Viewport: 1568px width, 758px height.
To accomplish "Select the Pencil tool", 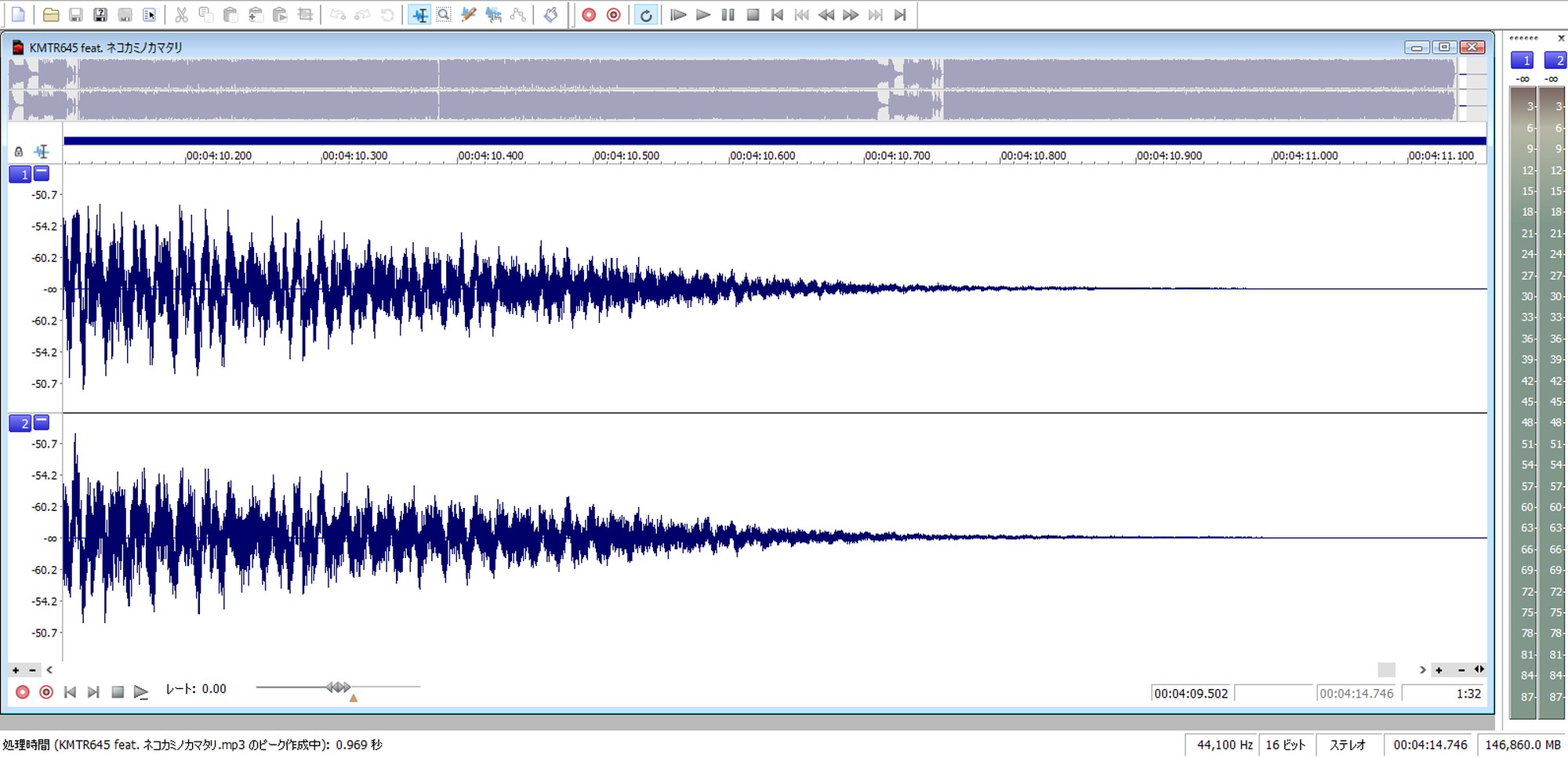I will pyautogui.click(x=469, y=15).
